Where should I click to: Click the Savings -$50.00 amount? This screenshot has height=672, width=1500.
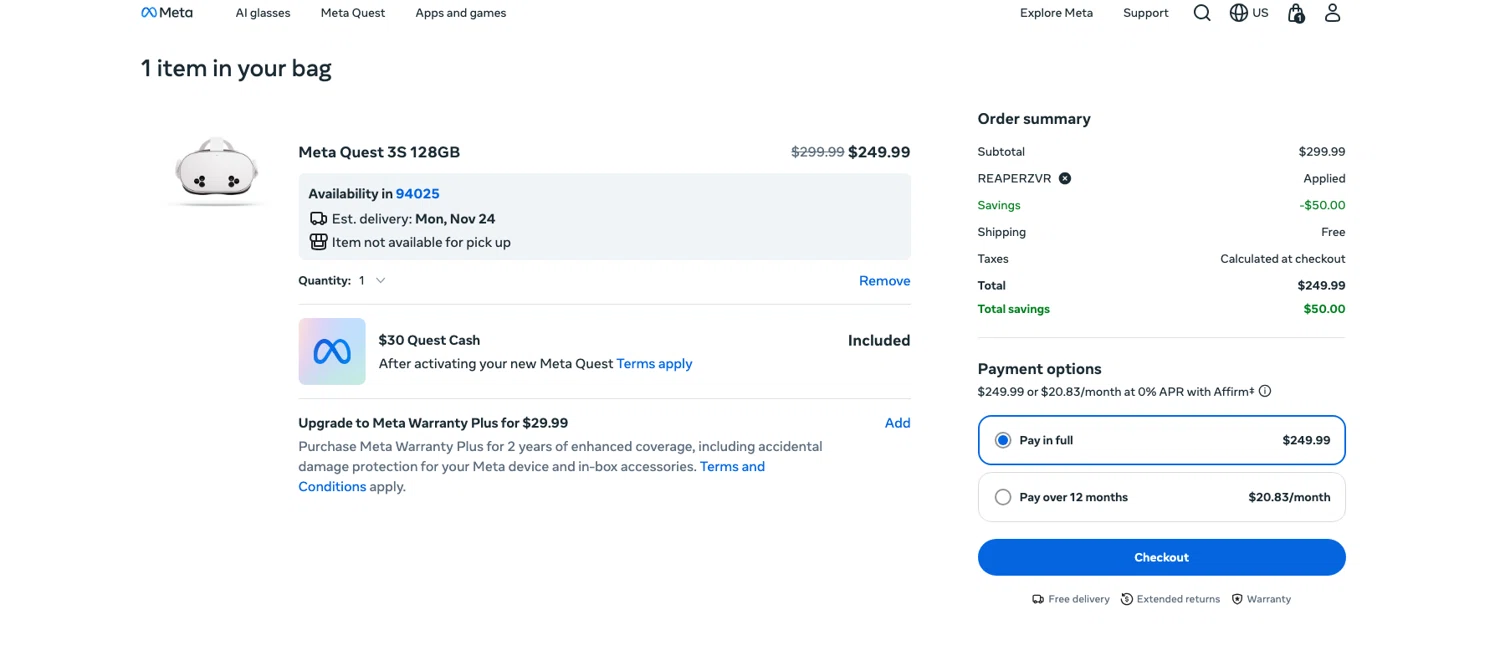(1322, 205)
